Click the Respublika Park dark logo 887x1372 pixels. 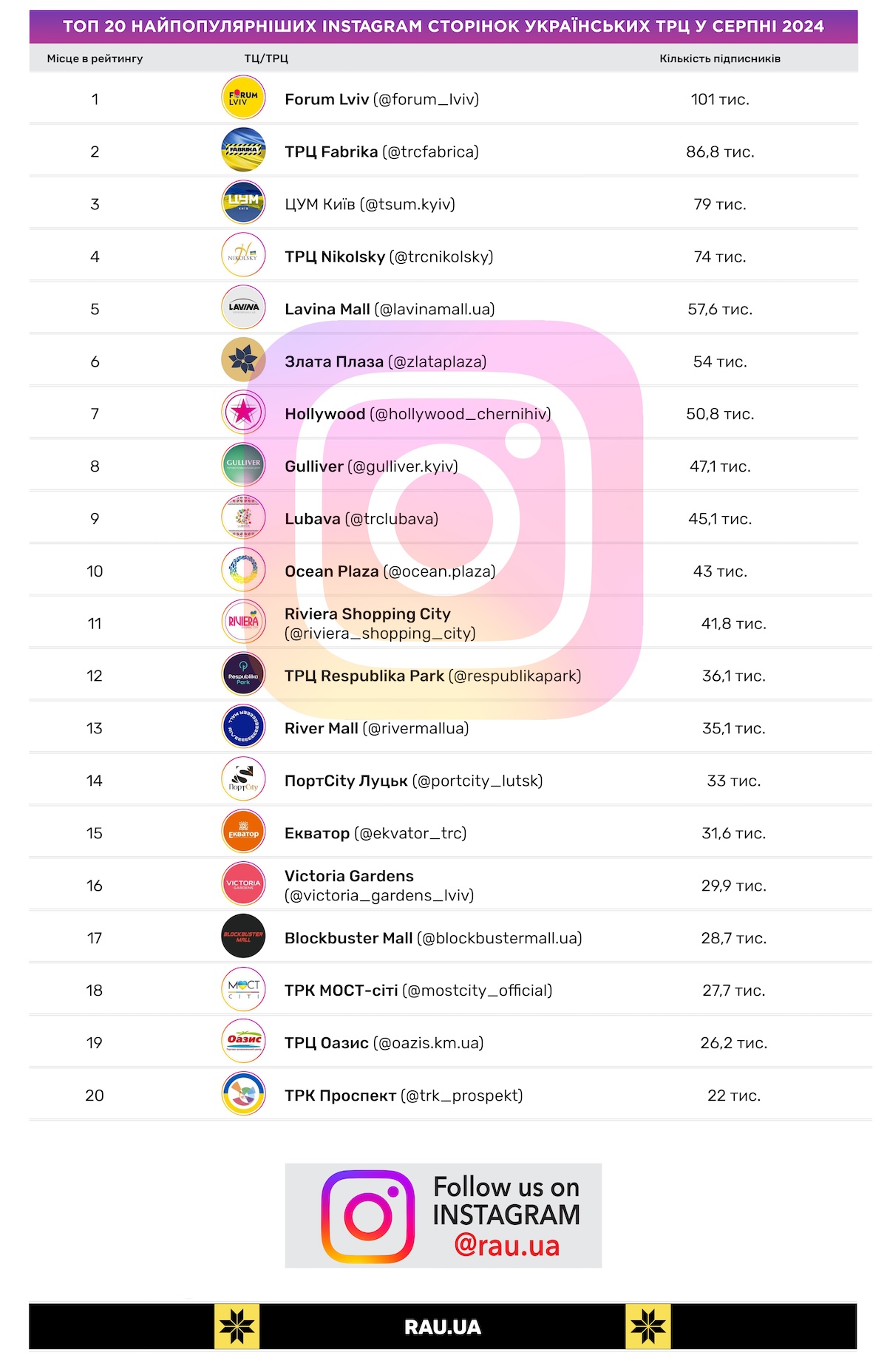coord(243,675)
